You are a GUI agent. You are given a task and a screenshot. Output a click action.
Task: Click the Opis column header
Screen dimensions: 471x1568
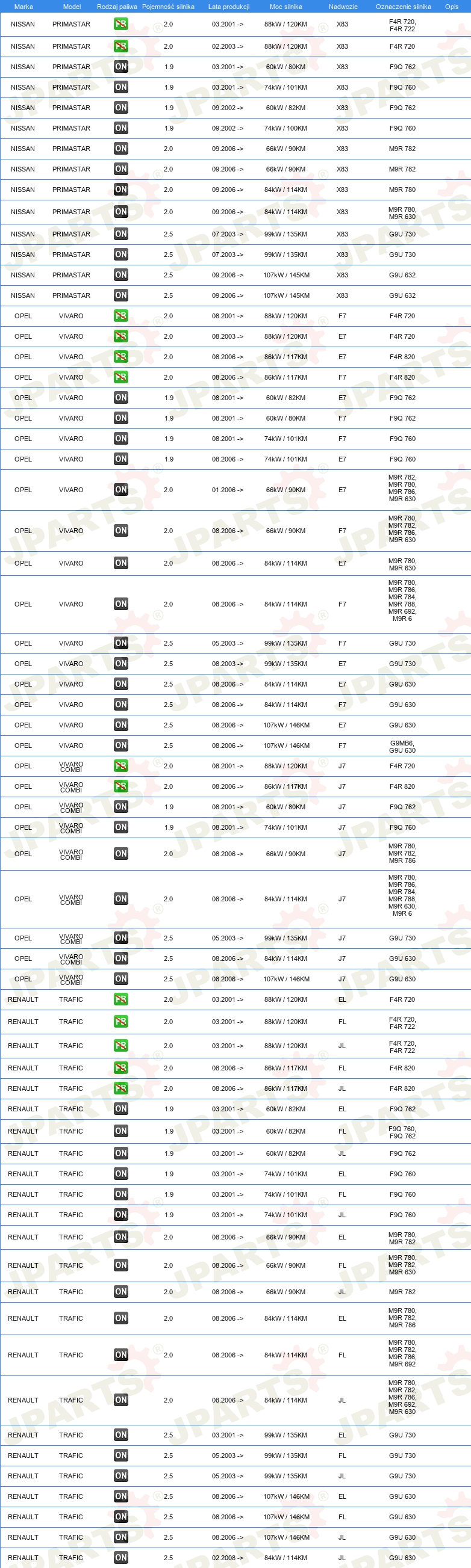[x=452, y=7]
